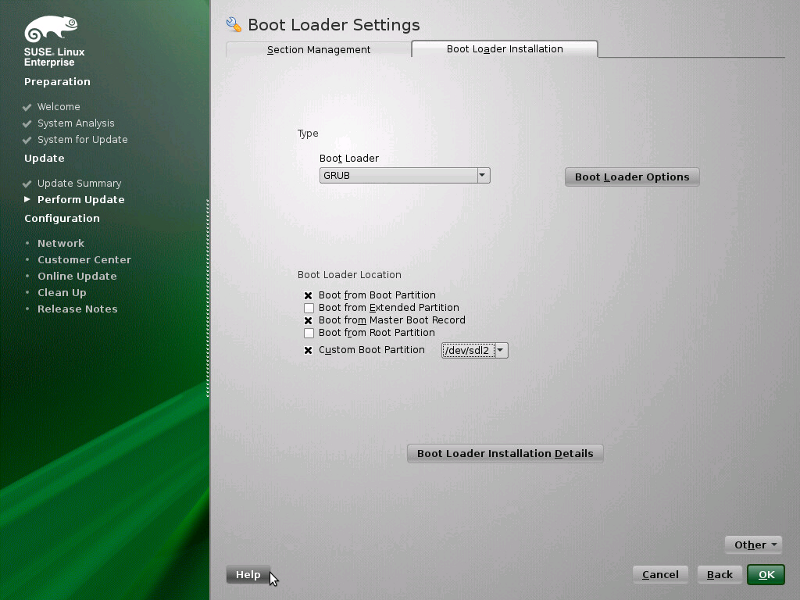
Task: Open the Boot Loader type dropdown
Action: tap(483, 175)
